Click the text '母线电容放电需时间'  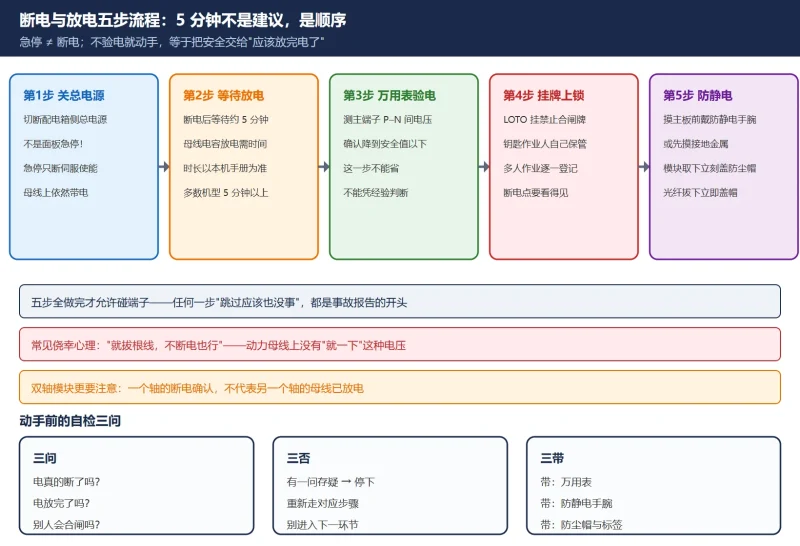click(x=225, y=144)
